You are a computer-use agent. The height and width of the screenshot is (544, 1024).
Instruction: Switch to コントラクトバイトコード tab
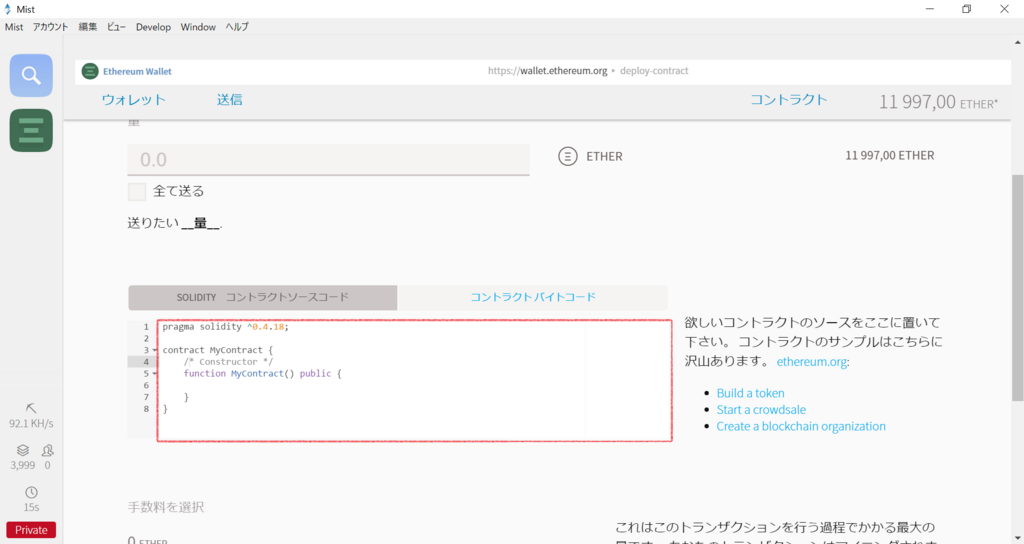[x=533, y=297]
